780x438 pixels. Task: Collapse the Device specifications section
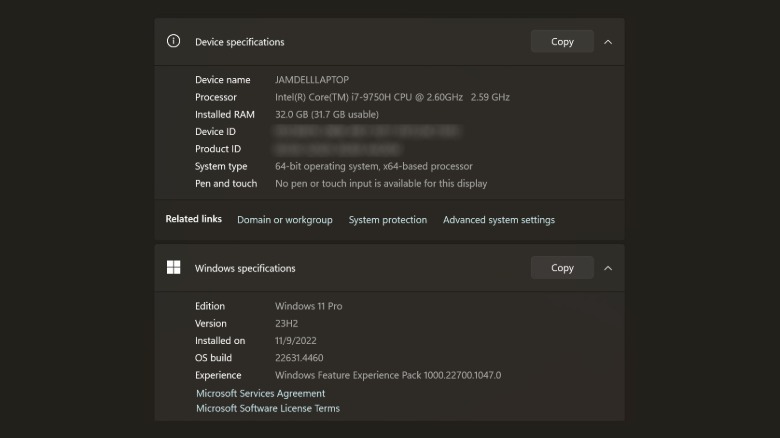(x=608, y=42)
